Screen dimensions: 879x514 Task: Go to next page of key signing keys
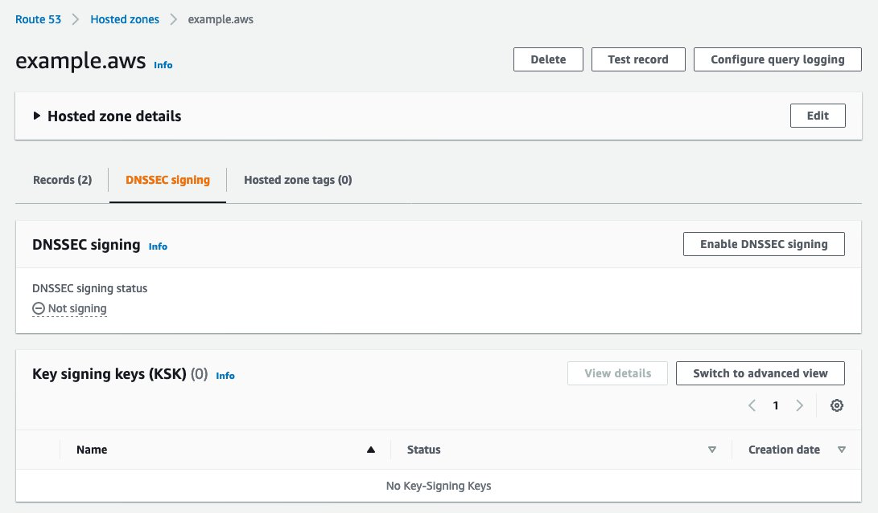point(799,405)
